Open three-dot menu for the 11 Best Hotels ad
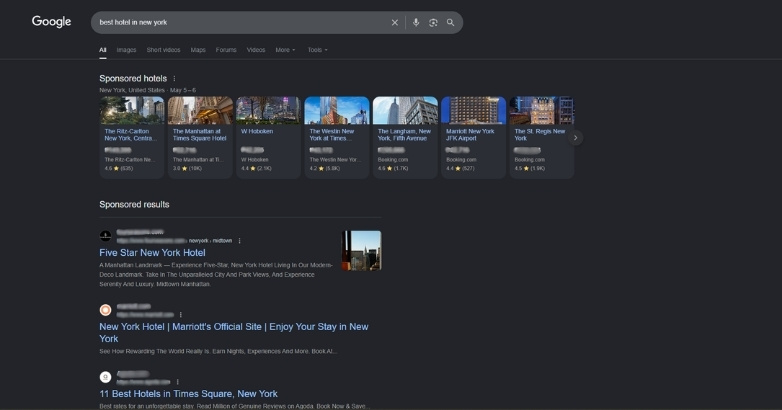 [178, 382]
